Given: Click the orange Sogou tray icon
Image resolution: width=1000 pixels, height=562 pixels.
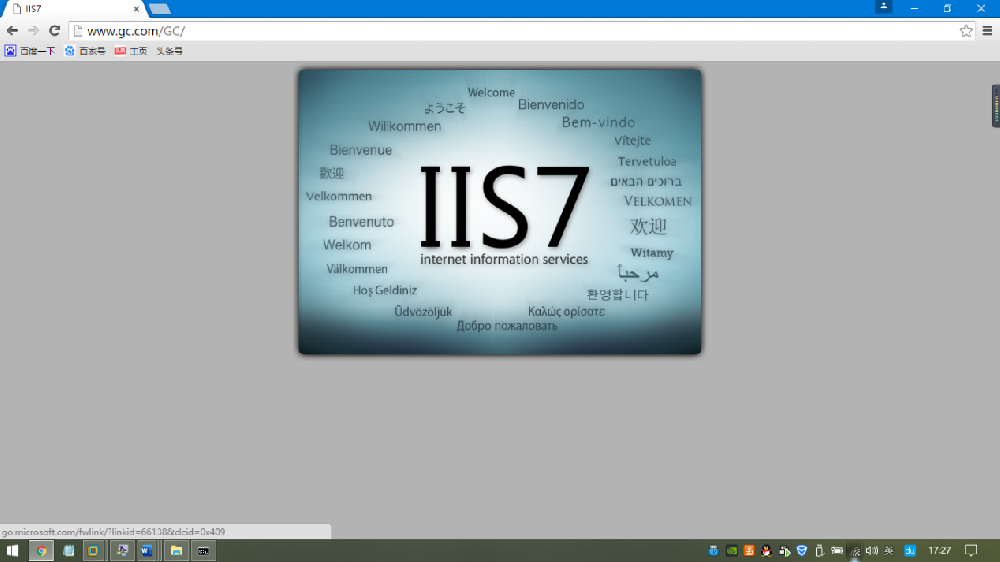Looking at the screenshot, I should point(749,551).
